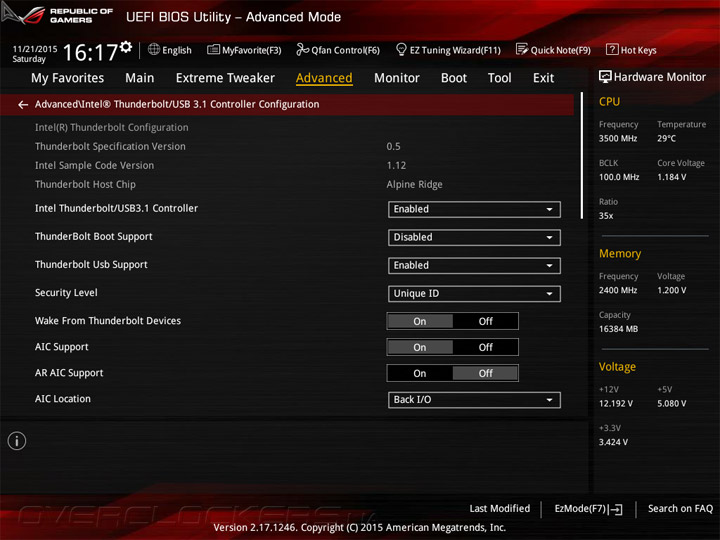Click the breadcrumb path text
Image resolution: width=720 pixels, height=540 pixels.
pyautogui.click(x=177, y=104)
